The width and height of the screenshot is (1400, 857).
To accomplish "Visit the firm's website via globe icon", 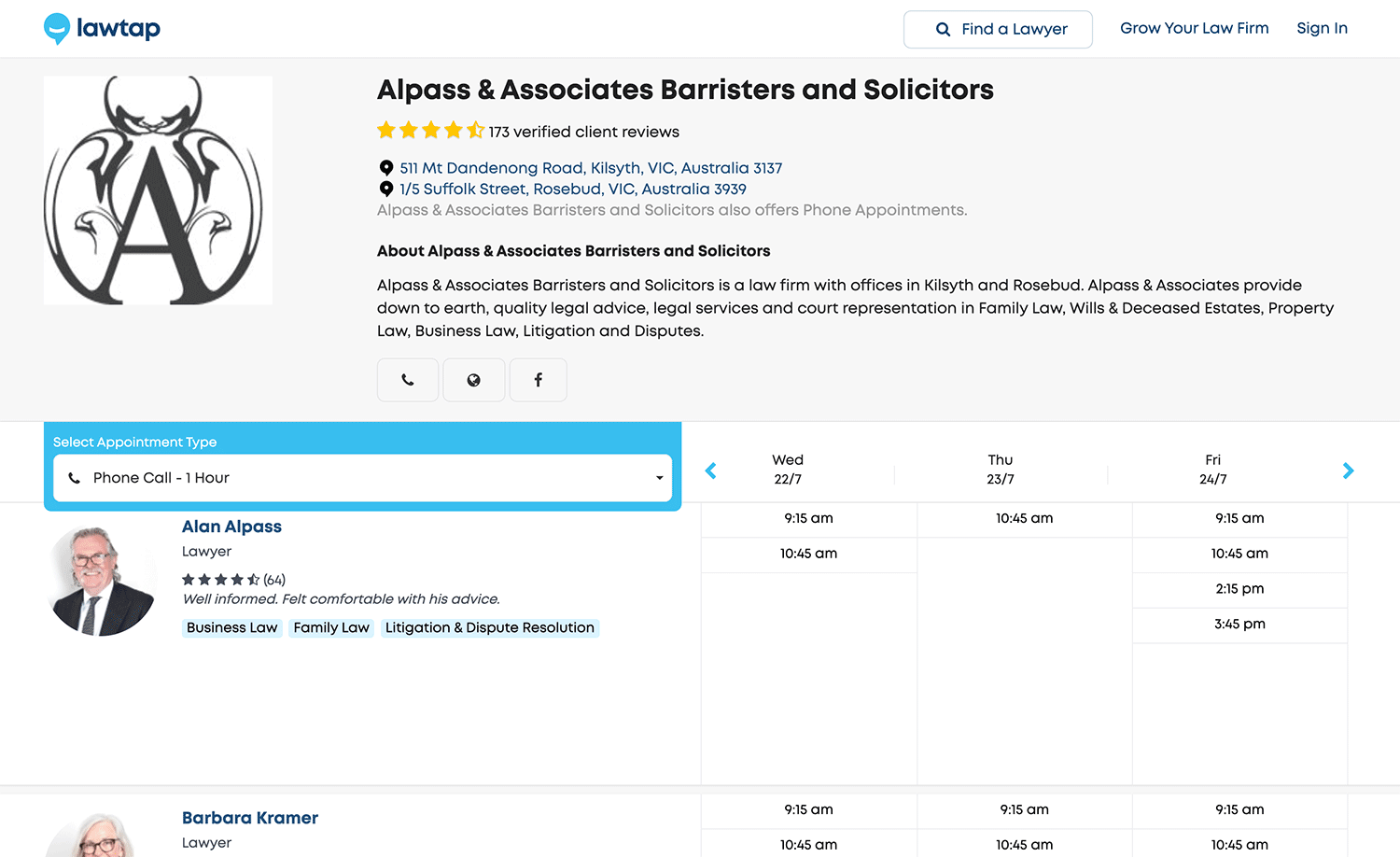I will tap(474, 380).
